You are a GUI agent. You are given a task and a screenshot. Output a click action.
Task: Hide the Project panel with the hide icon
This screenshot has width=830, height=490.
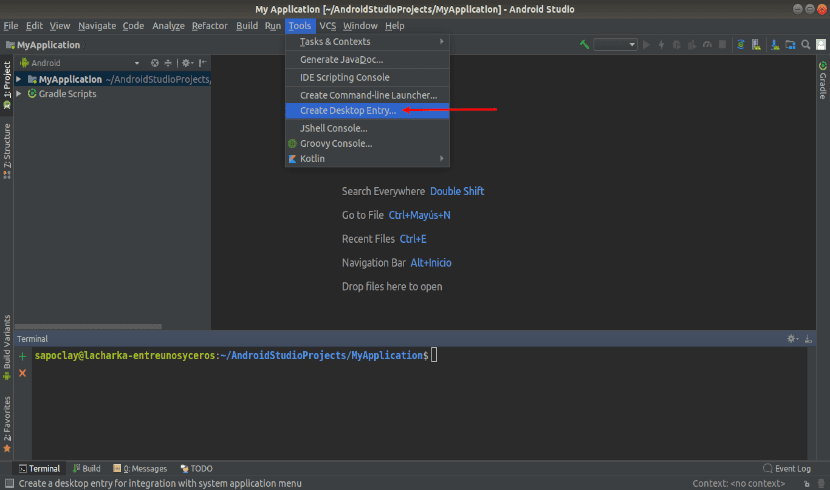click(202, 63)
